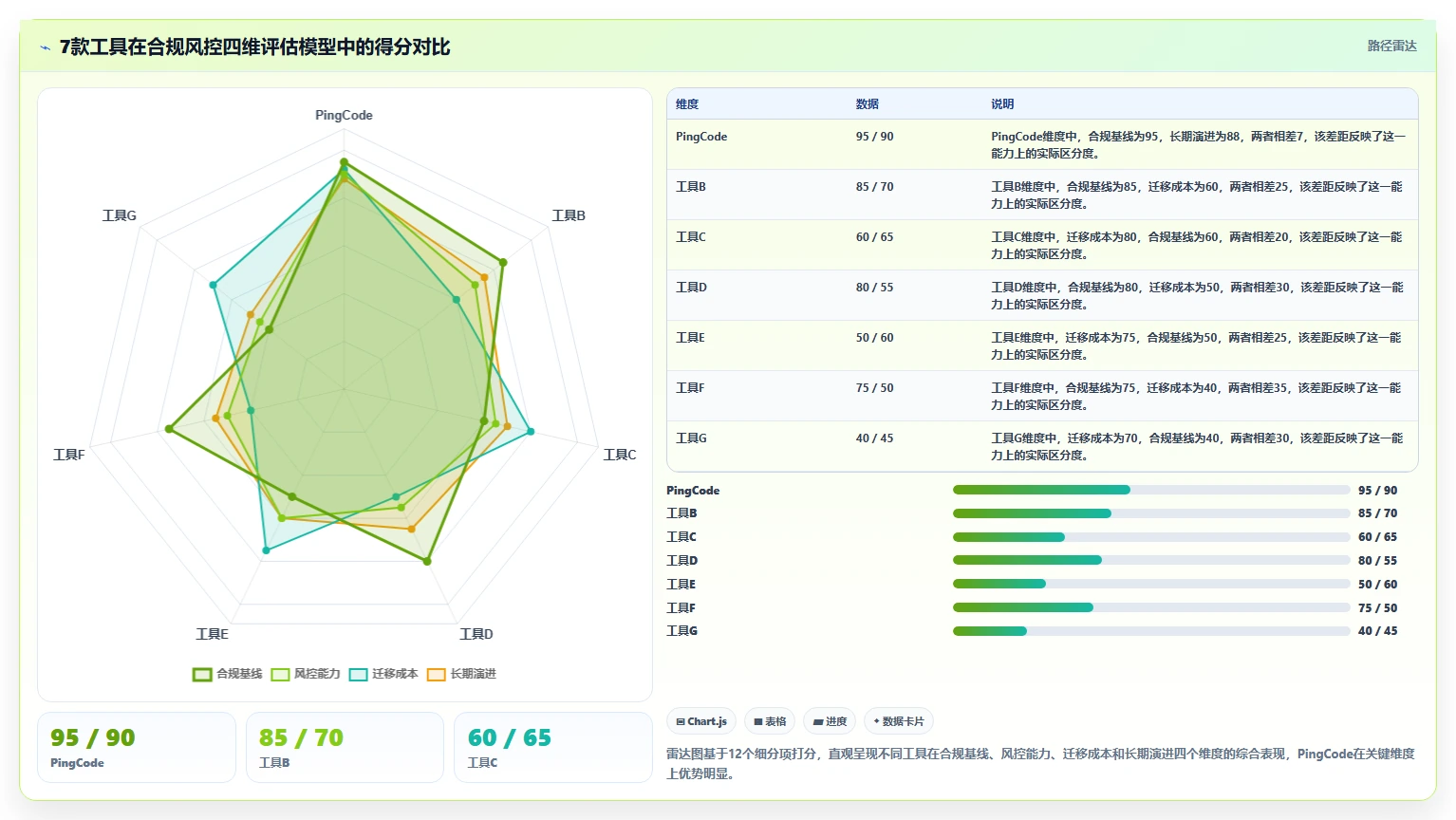Click the 进度 tag chip
Viewport: 1456px width, 820px height.
coord(830,721)
